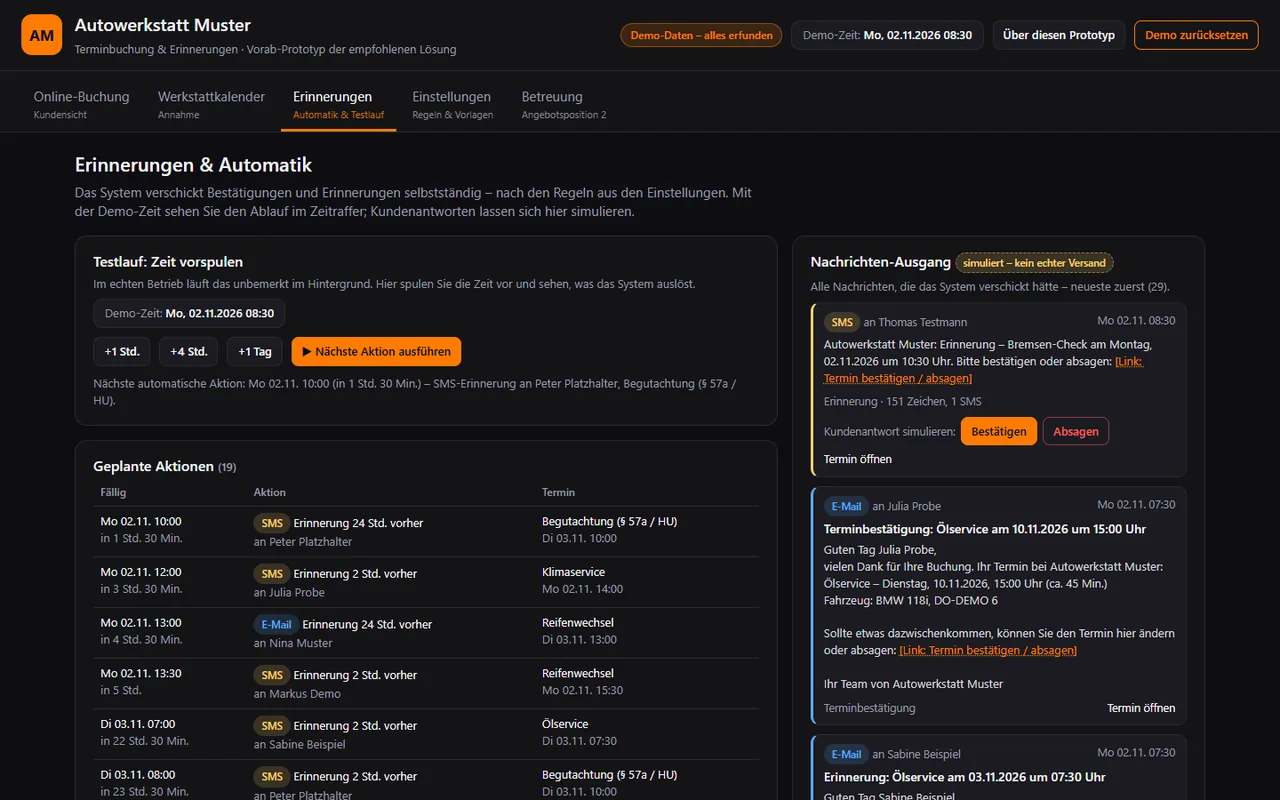Screen dimensions: 1280x800
Task: Click the orange AM logo badge
Action: click(42, 35)
